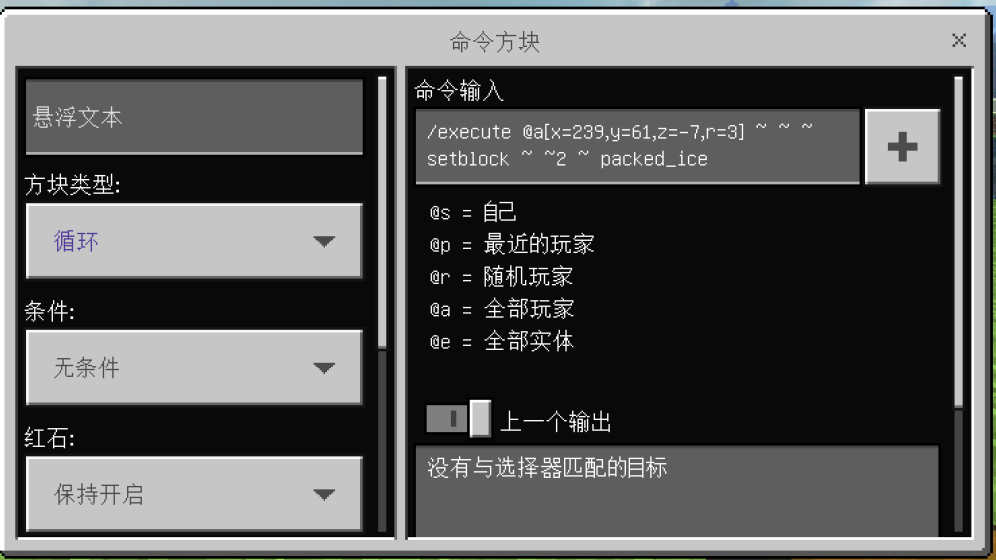Viewport: 996px width, 560px height.
Task: Click the @s = 自己 selector hint
Action: (x=473, y=212)
